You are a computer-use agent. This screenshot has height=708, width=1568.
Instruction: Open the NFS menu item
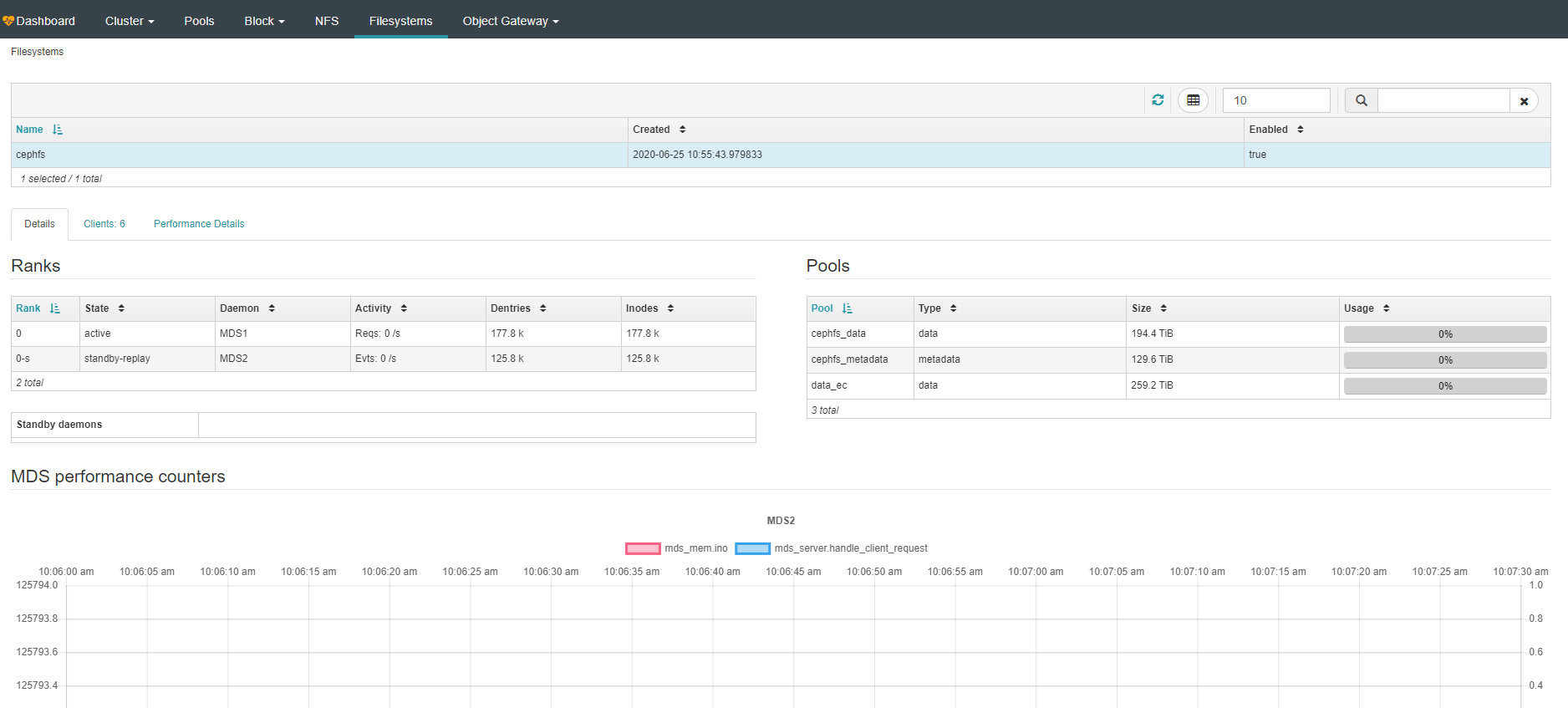tap(327, 21)
